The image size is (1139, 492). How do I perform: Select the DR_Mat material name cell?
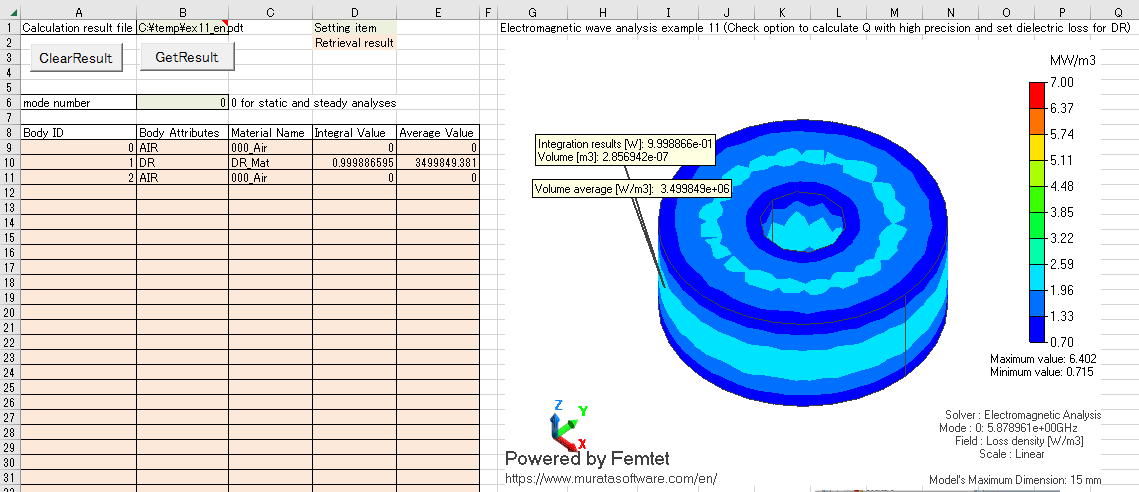270,162
